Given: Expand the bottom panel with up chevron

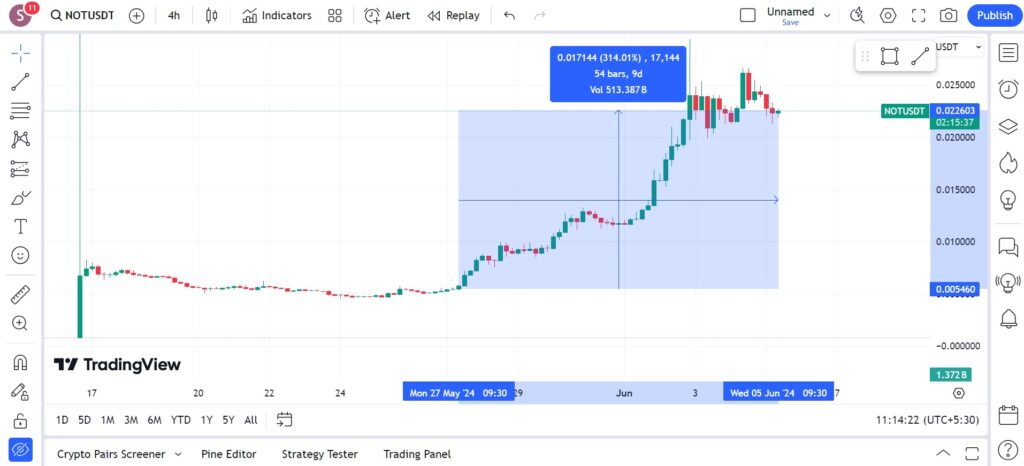Looking at the screenshot, I should click(x=943, y=453).
